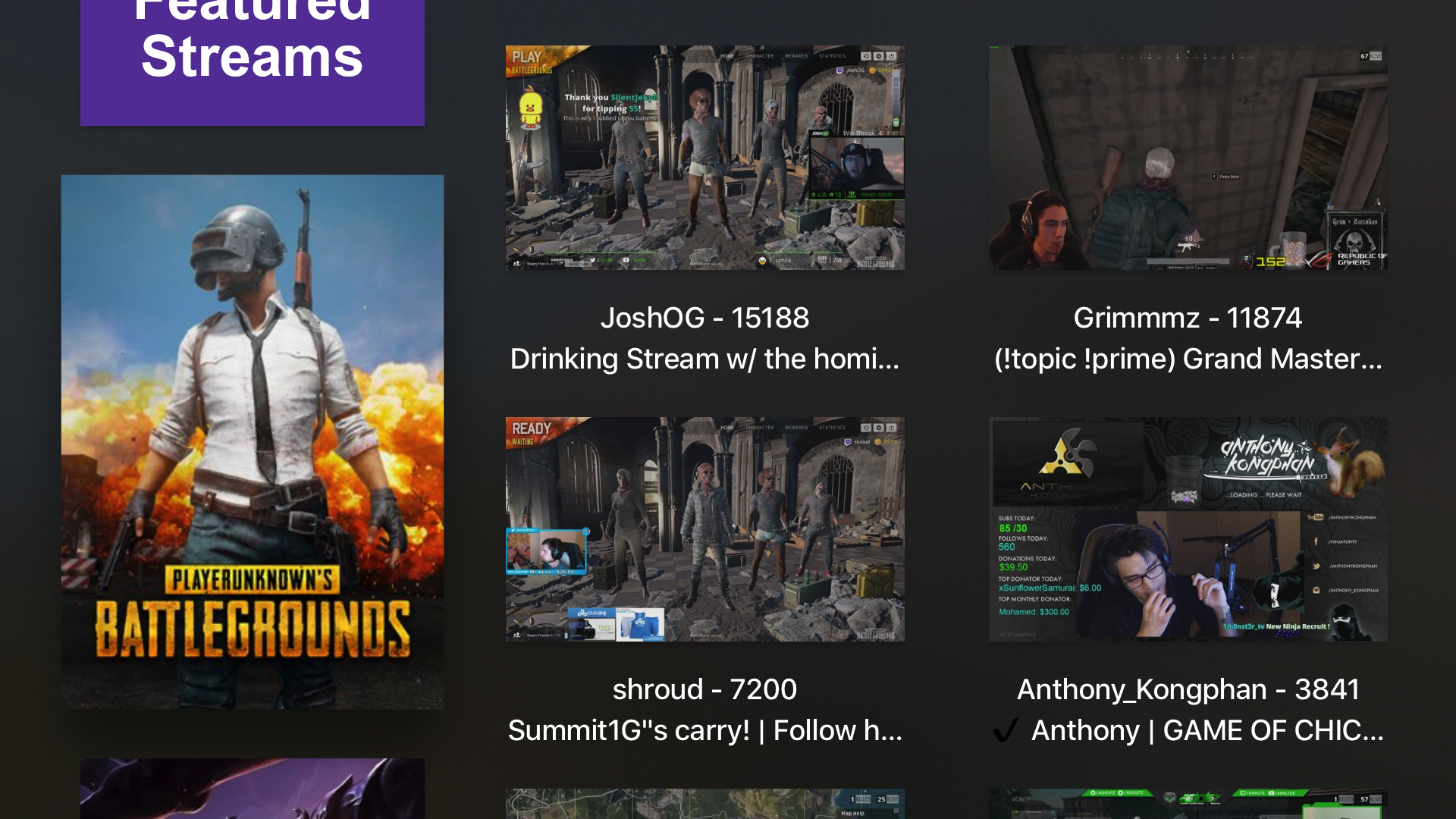Open the shroud stream thumbnail
The image size is (1456, 819).
click(704, 529)
